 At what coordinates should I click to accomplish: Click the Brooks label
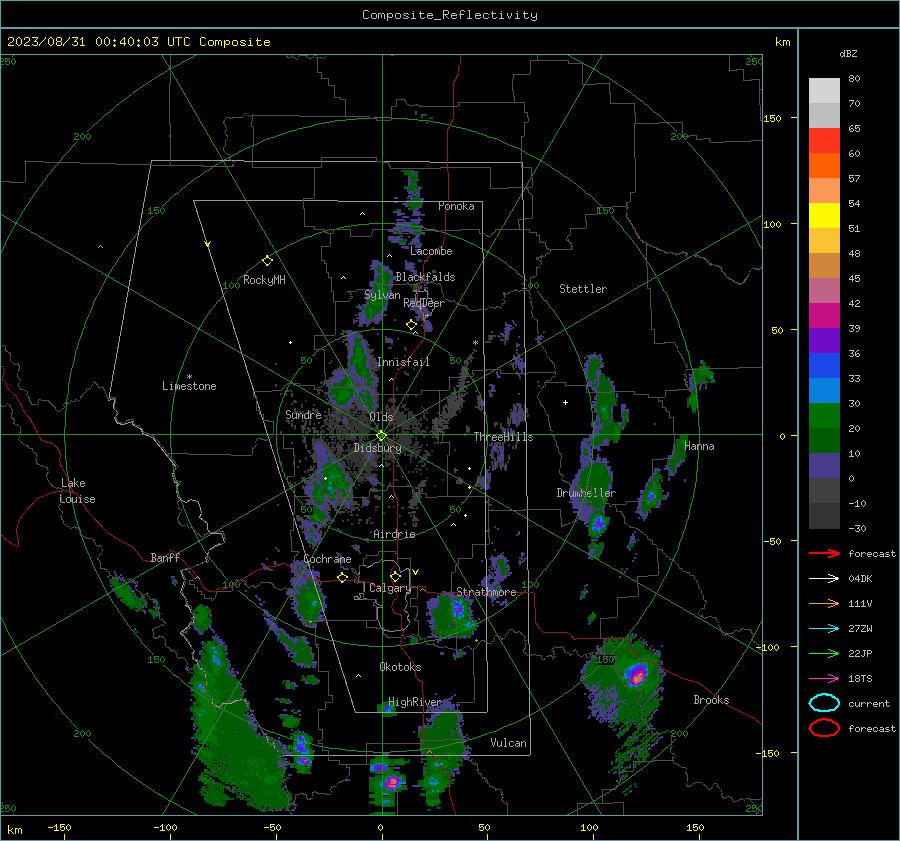[x=711, y=700]
